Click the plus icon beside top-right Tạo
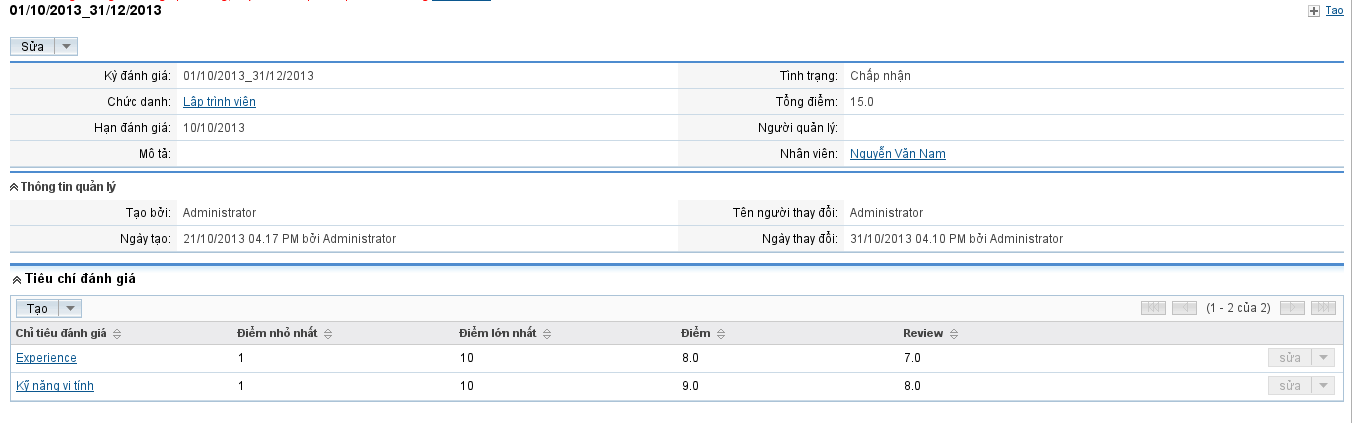Image resolution: width=1352 pixels, height=423 pixels. [1314, 11]
